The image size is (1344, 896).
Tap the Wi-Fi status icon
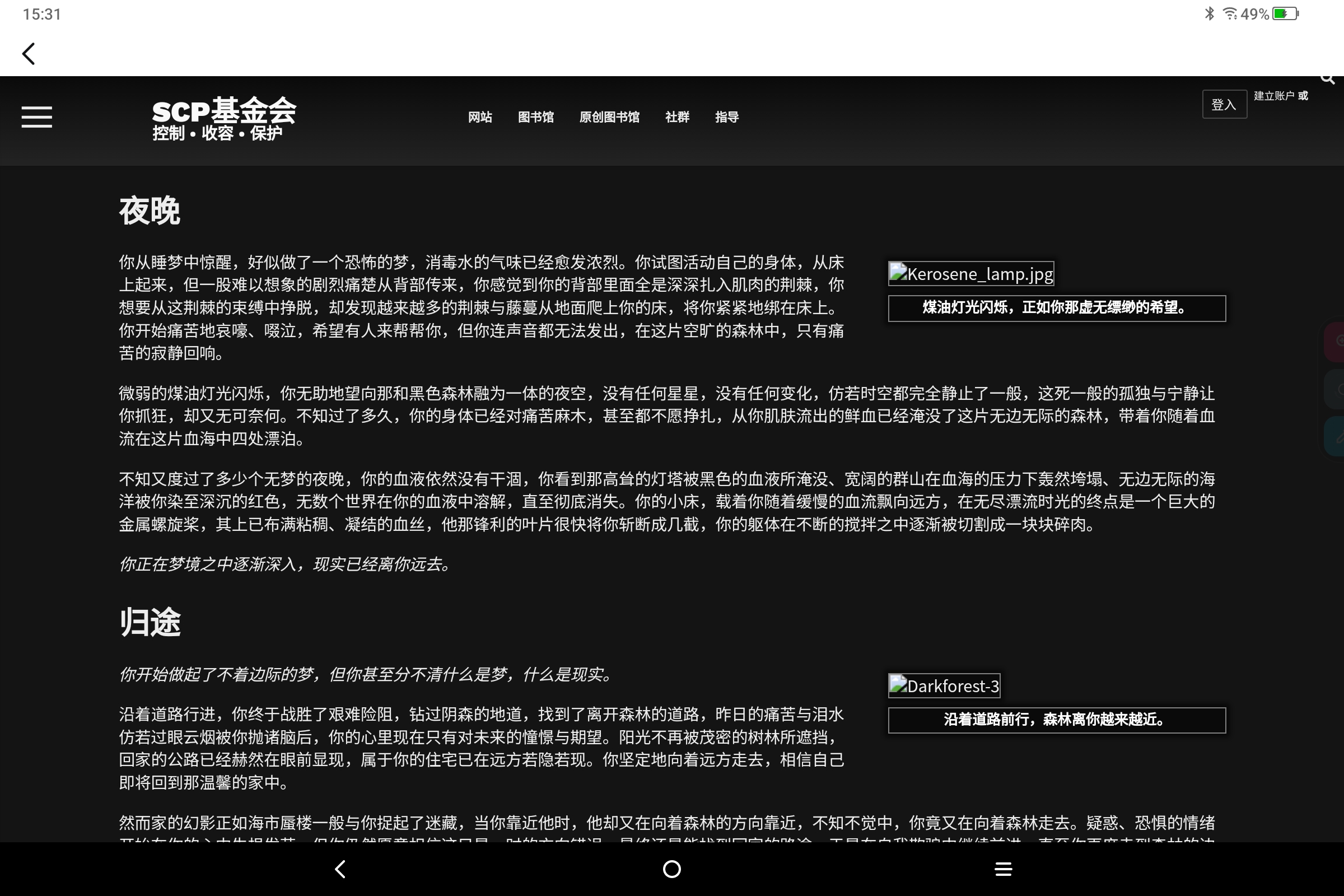[1230, 13]
